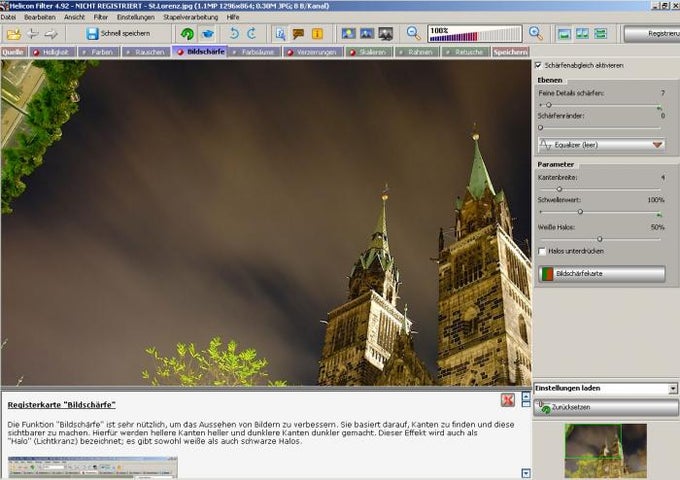Click the Schnell speichern floppy disk icon
This screenshot has width=680, height=480.
(92, 33)
